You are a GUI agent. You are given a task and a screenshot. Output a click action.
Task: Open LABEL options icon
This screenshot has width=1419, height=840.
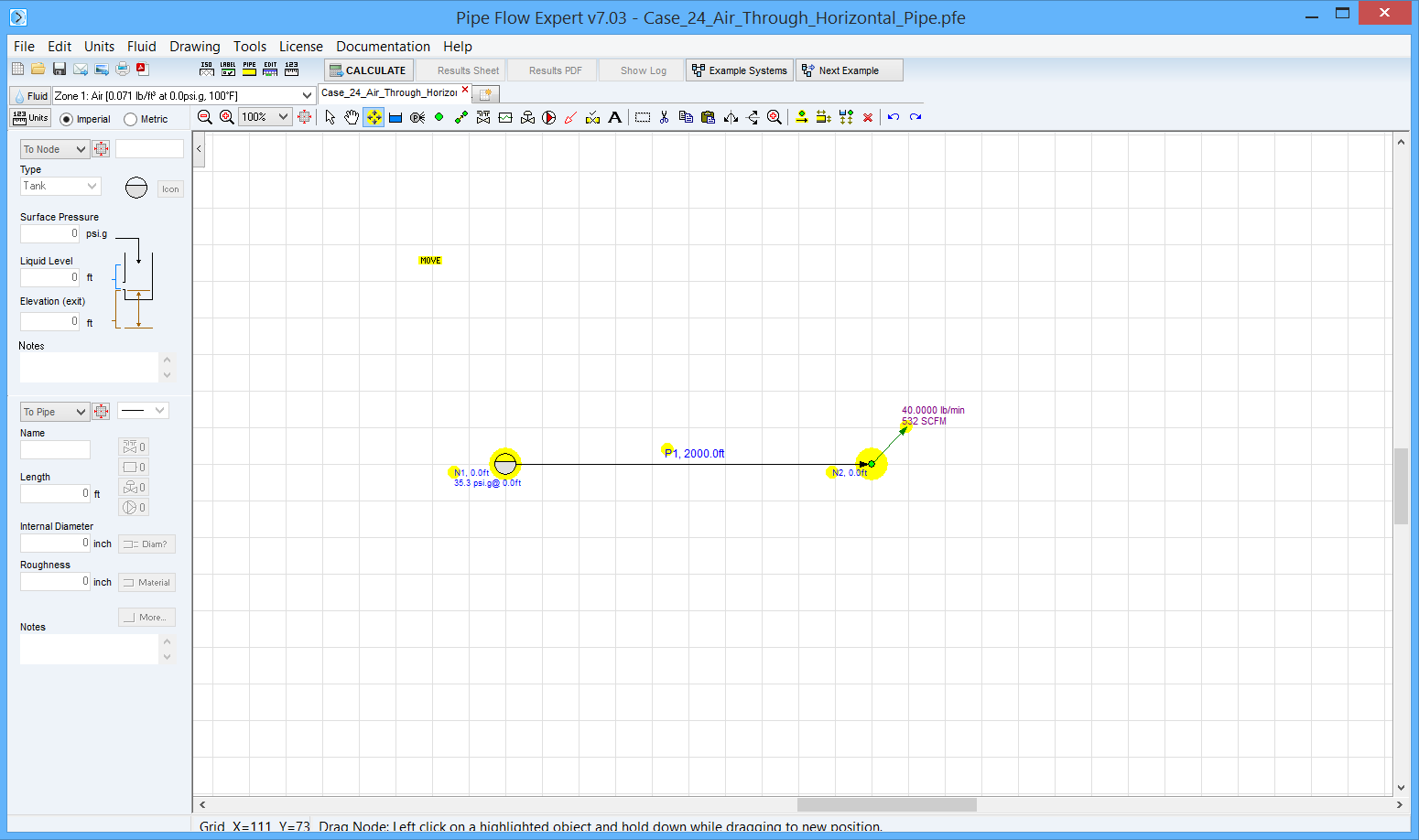[x=228, y=70]
